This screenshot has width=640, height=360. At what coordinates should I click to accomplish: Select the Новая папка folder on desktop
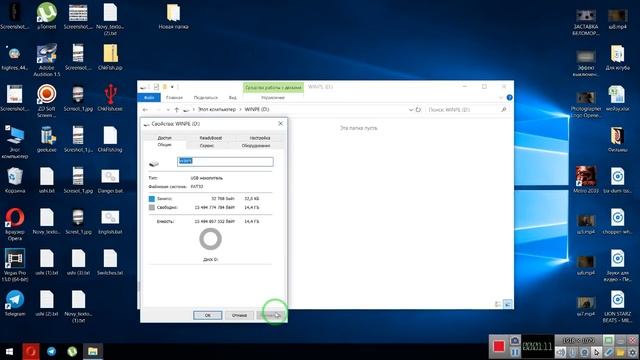coord(173,16)
